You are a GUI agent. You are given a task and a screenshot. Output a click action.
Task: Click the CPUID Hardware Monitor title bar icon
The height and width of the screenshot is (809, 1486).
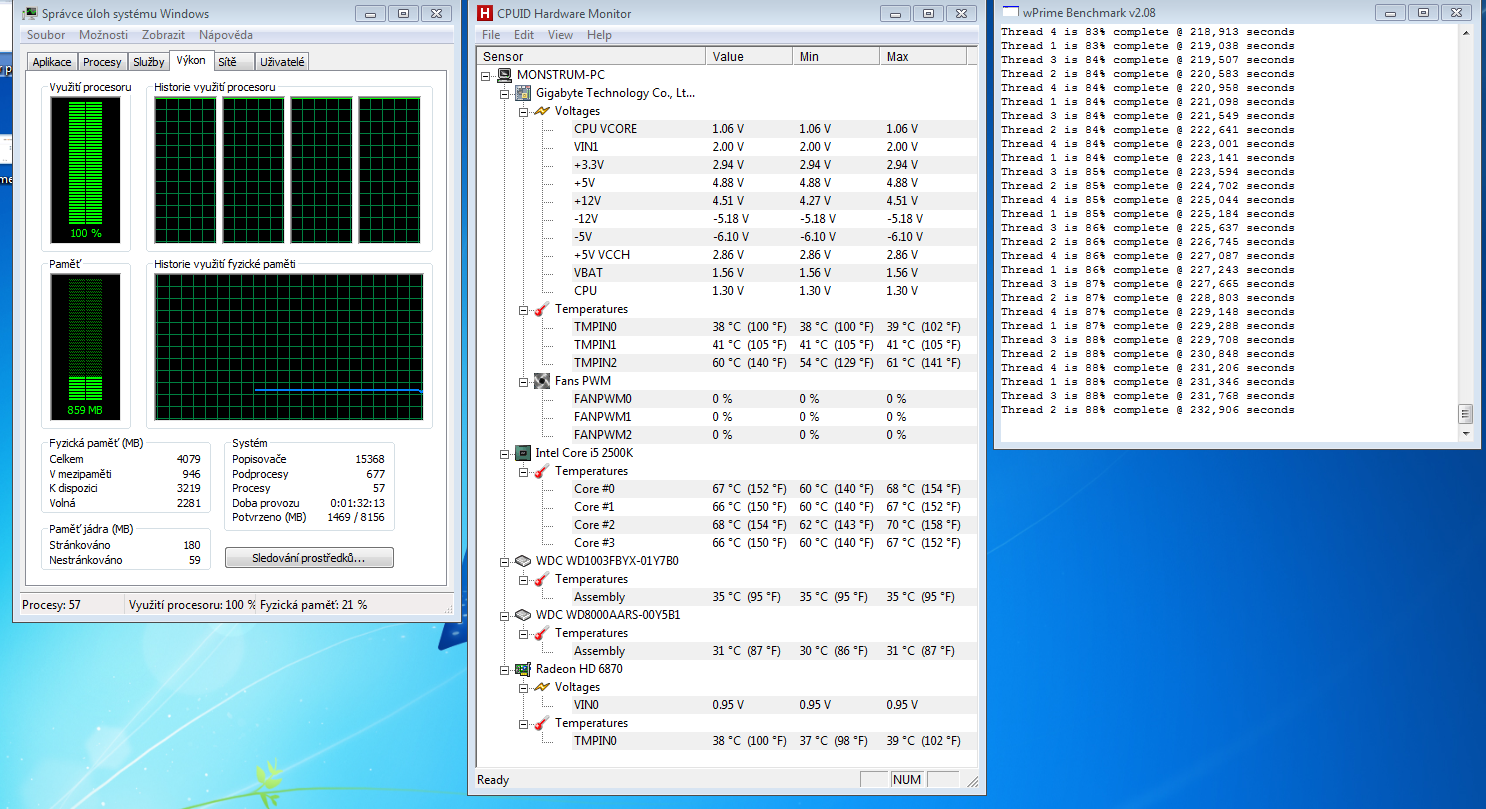485,14
